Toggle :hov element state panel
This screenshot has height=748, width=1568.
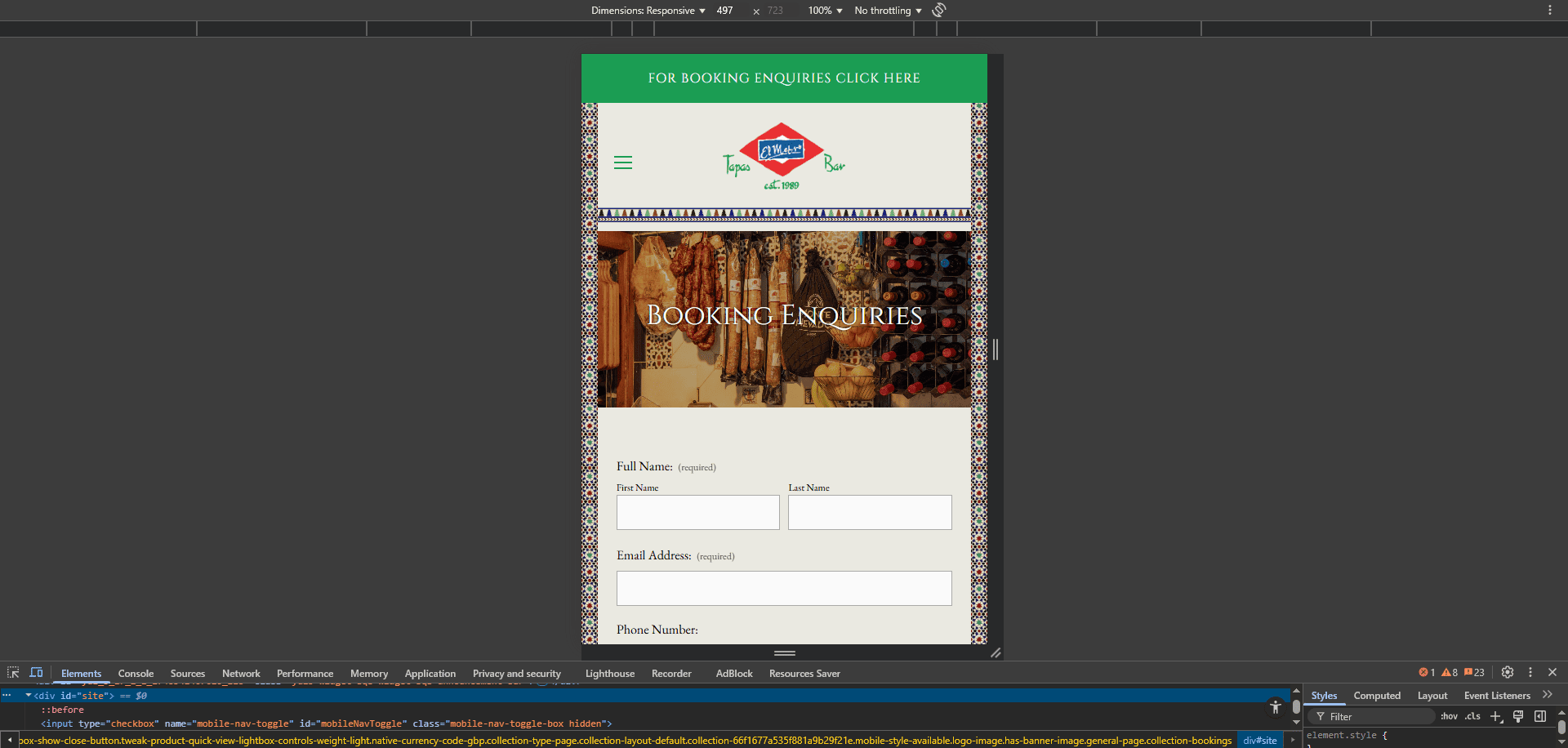click(x=1449, y=716)
